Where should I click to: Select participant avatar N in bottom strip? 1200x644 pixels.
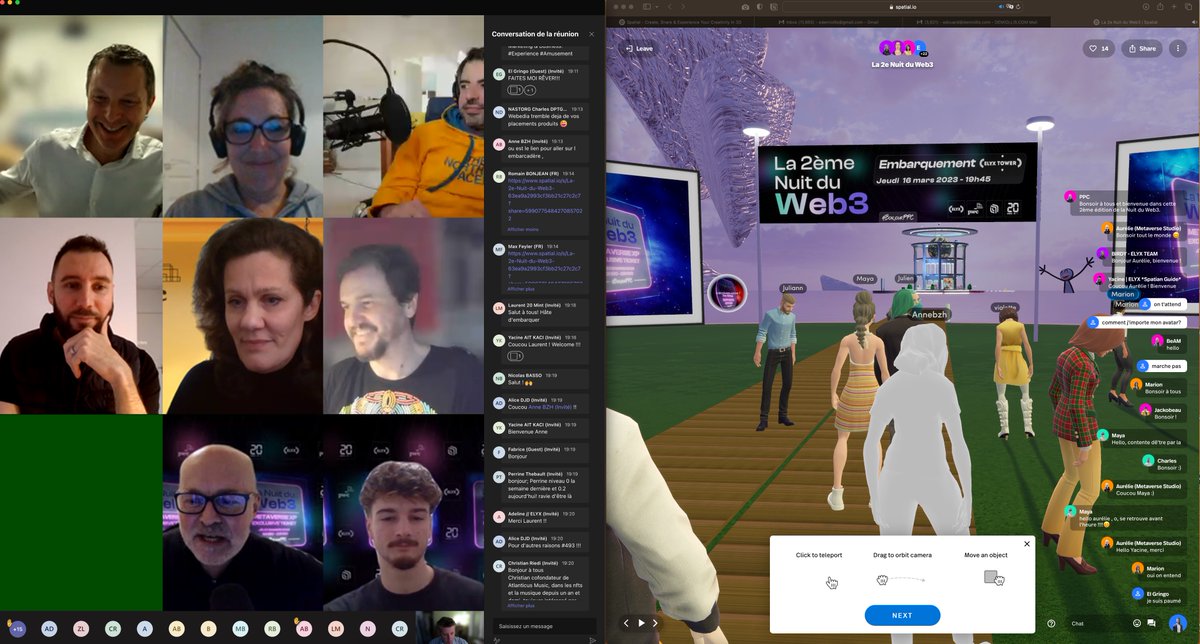click(x=368, y=629)
